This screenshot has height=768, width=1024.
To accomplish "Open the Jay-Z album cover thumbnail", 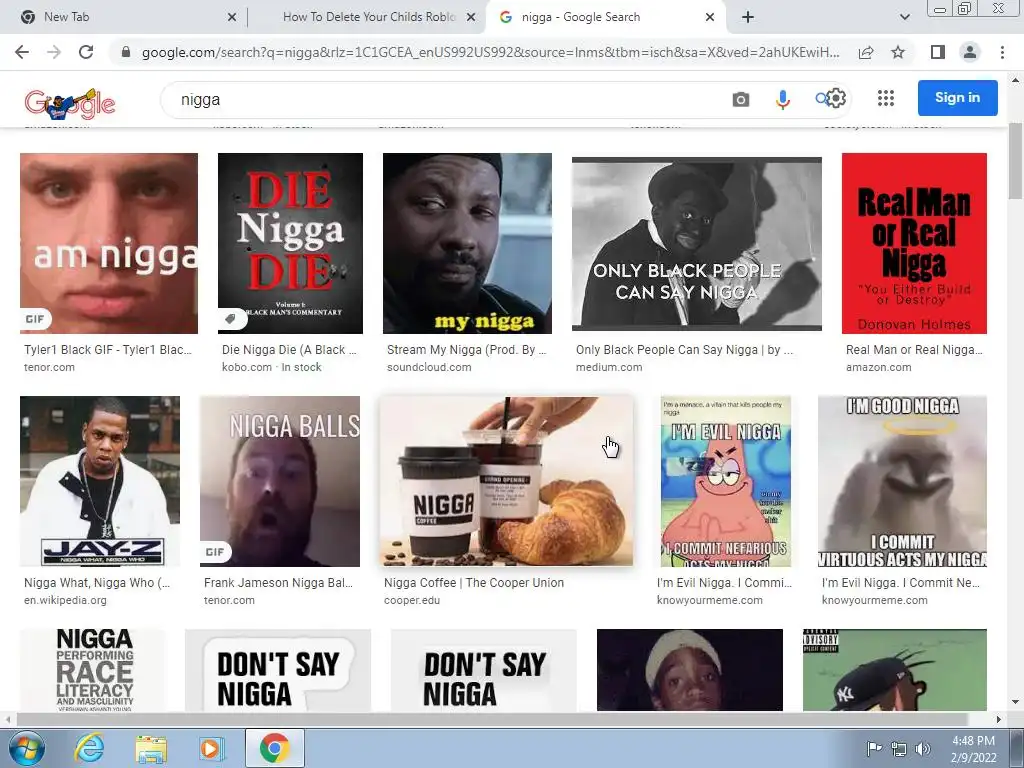I will coord(100,481).
